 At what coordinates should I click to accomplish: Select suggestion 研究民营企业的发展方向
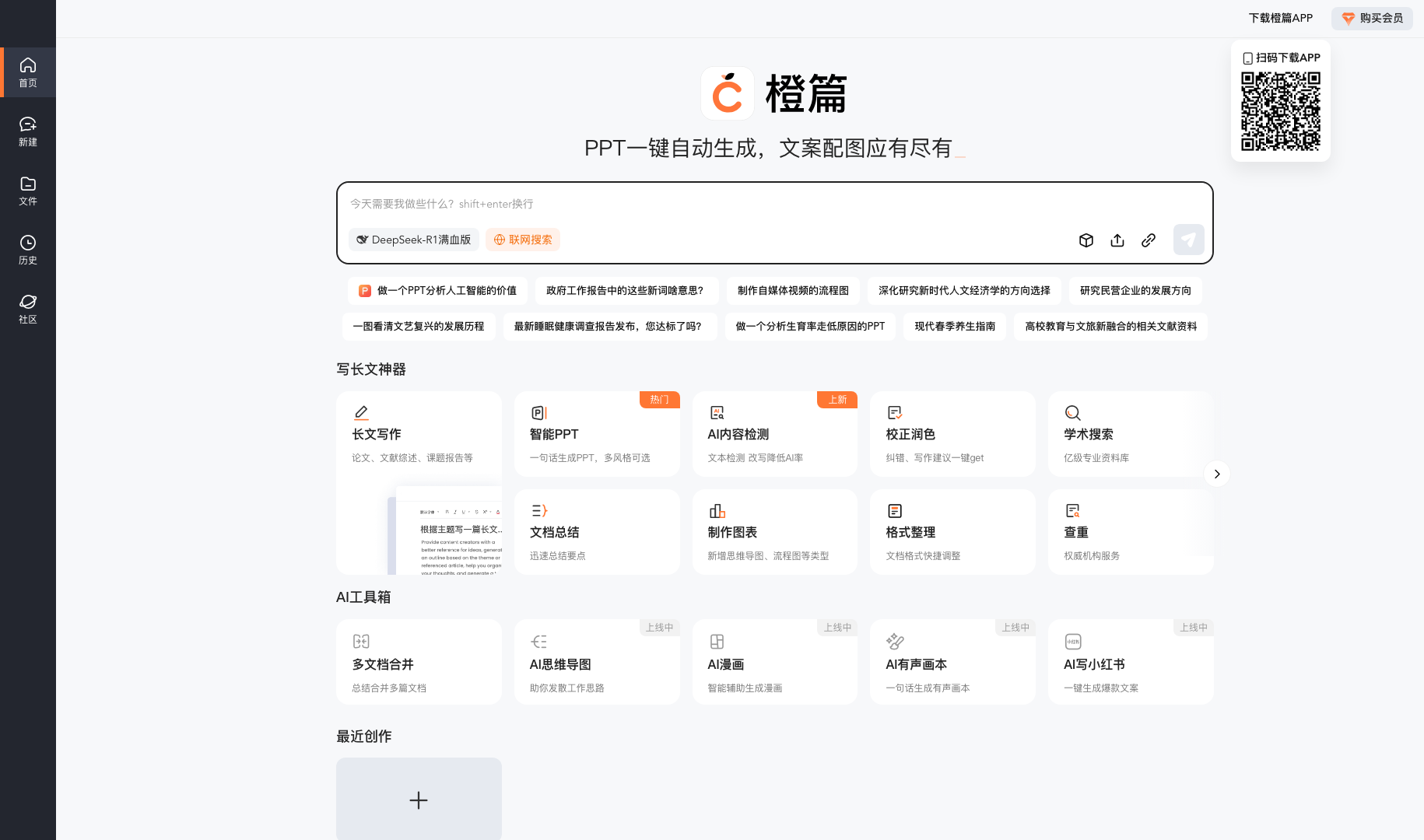[1135, 291]
